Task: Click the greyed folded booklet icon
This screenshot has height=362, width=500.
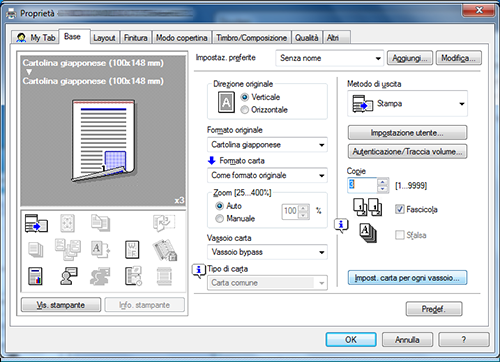Action: tap(164, 223)
